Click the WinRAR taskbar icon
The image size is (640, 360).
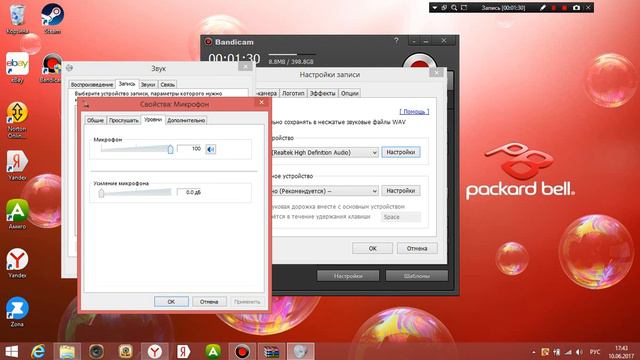pos(271,352)
